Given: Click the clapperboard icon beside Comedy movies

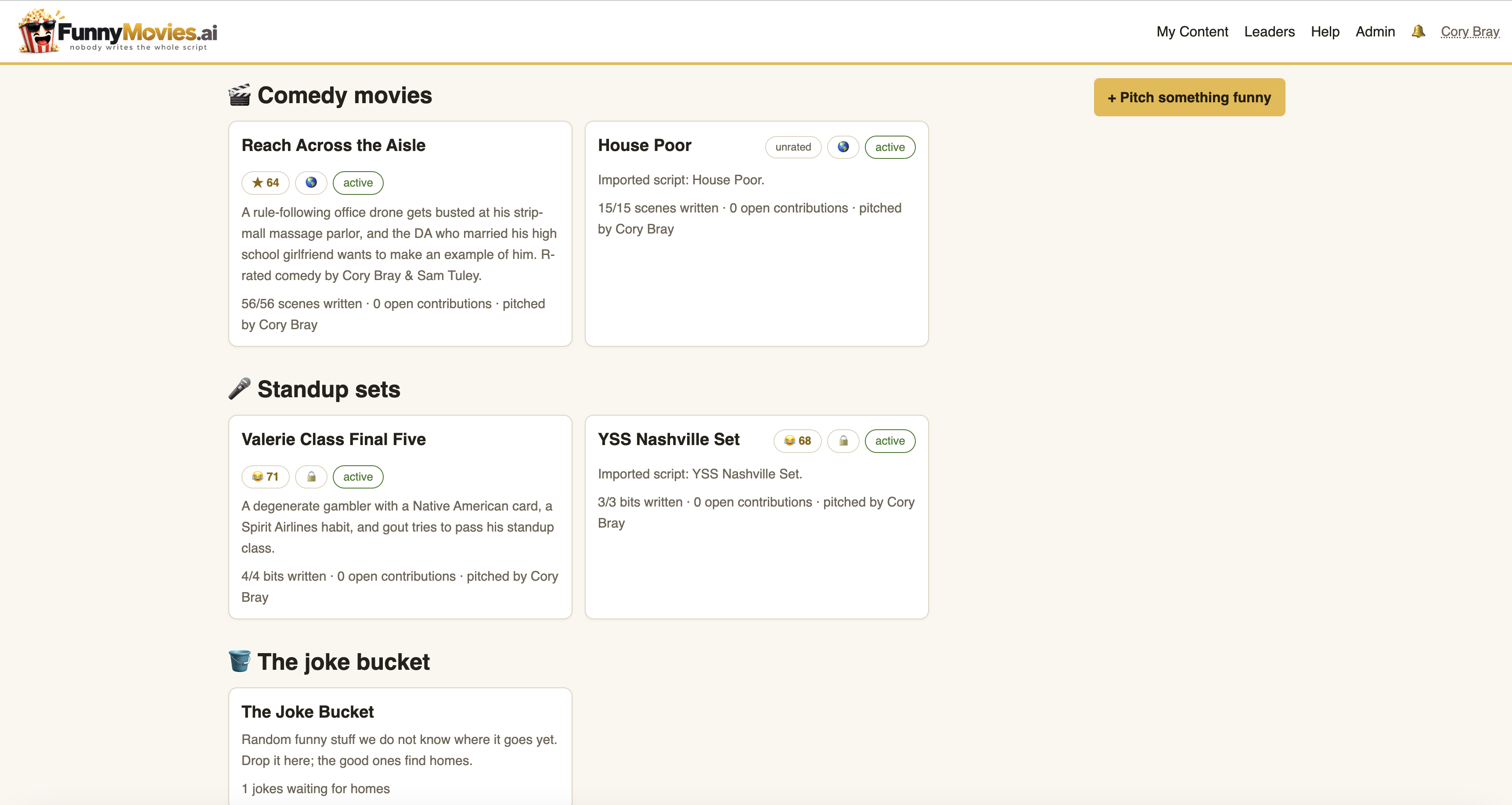Looking at the screenshot, I should tap(239, 95).
